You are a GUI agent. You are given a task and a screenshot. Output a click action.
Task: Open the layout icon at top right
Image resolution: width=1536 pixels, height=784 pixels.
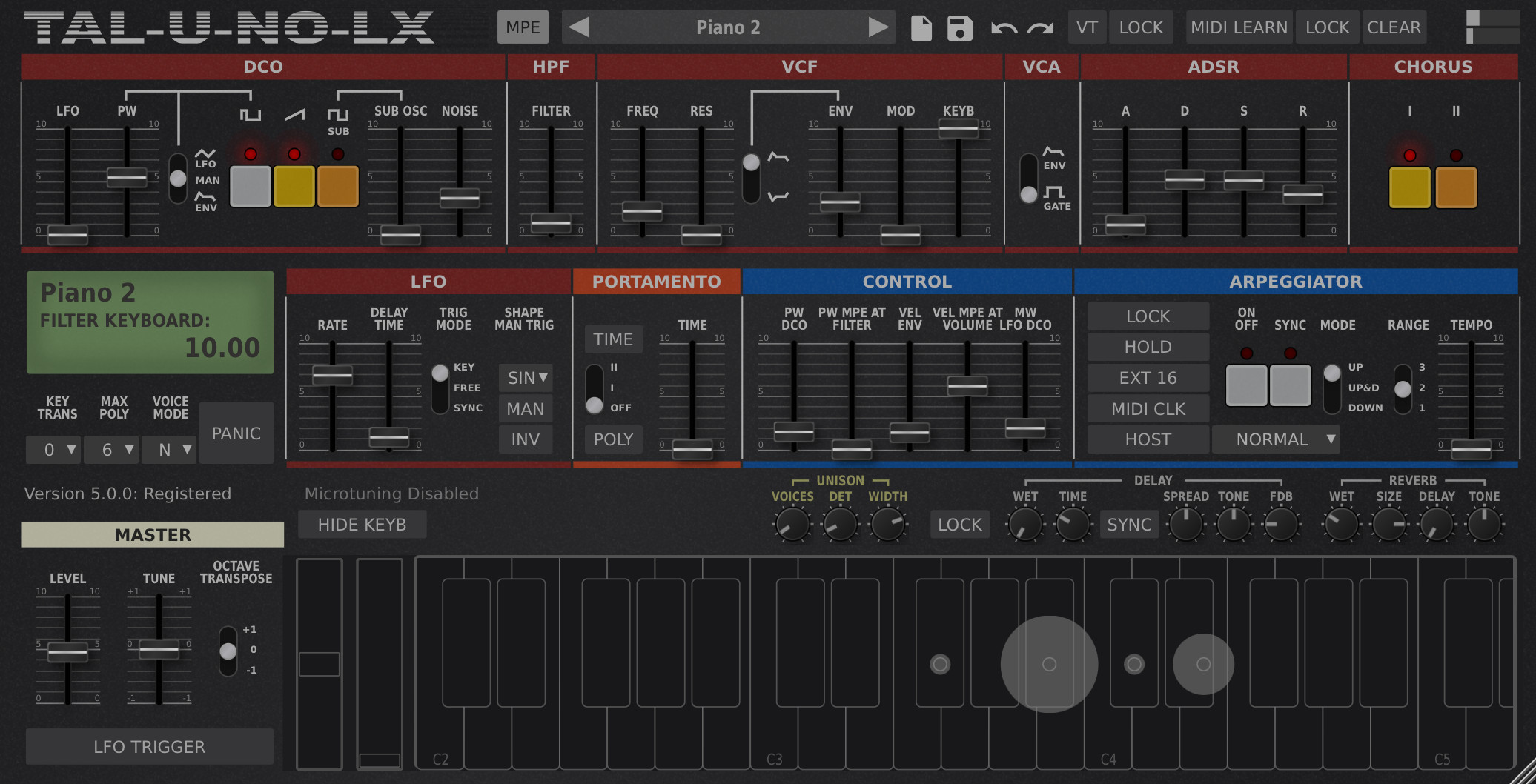(x=1492, y=27)
